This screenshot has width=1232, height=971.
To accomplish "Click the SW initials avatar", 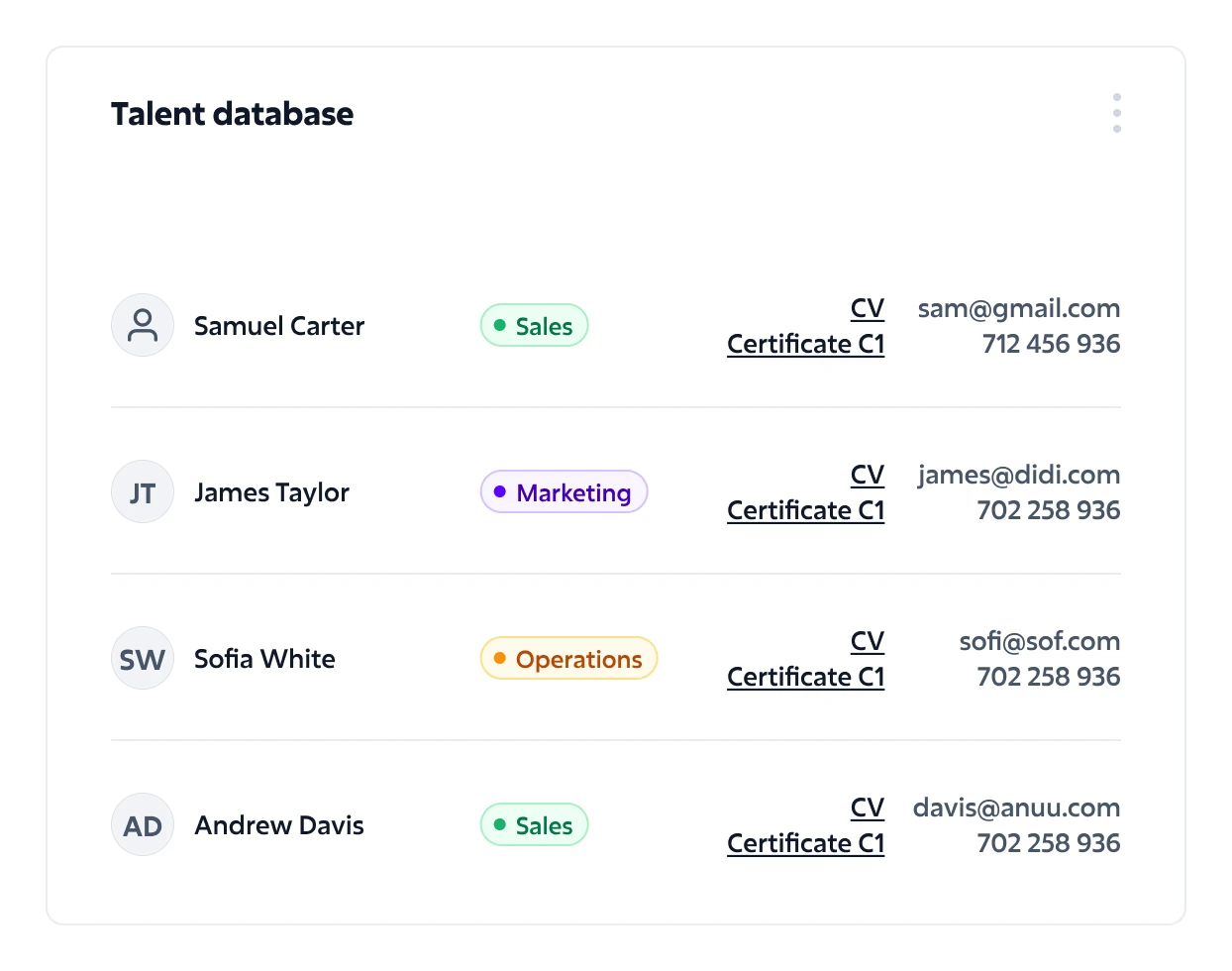I will (x=143, y=658).
